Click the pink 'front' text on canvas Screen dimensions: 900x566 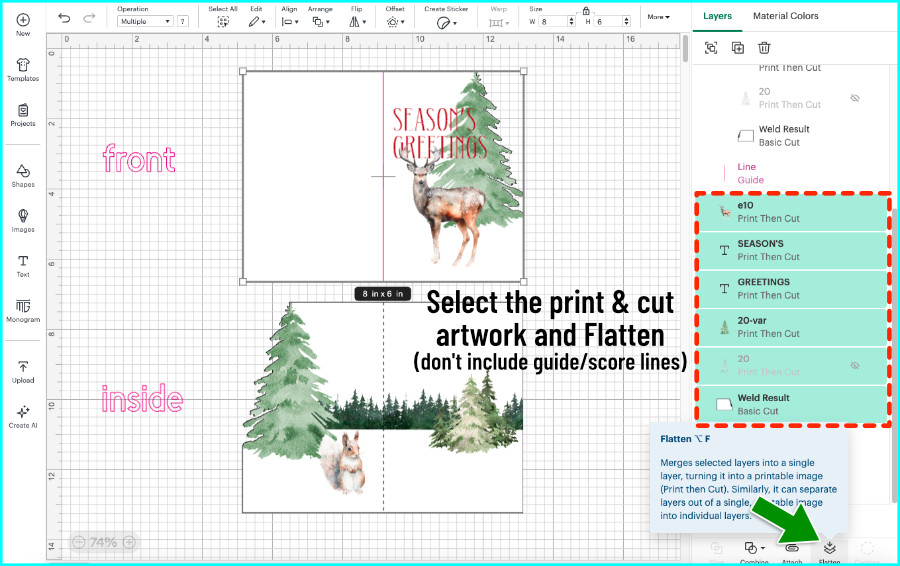[139, 158]
